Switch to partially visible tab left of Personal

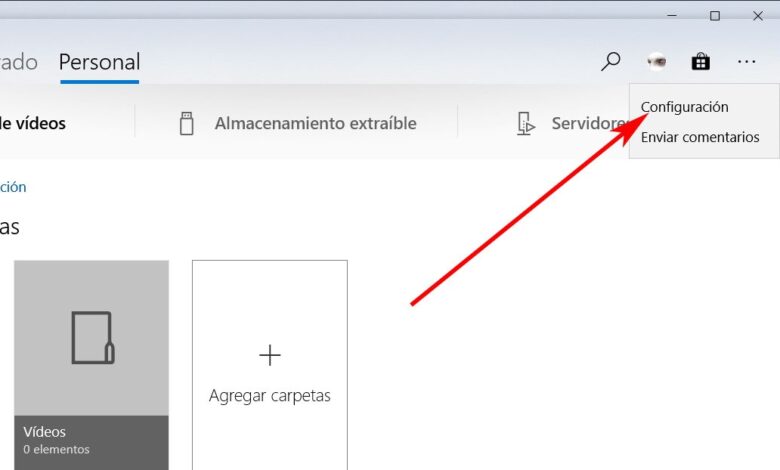click(19, 63)
